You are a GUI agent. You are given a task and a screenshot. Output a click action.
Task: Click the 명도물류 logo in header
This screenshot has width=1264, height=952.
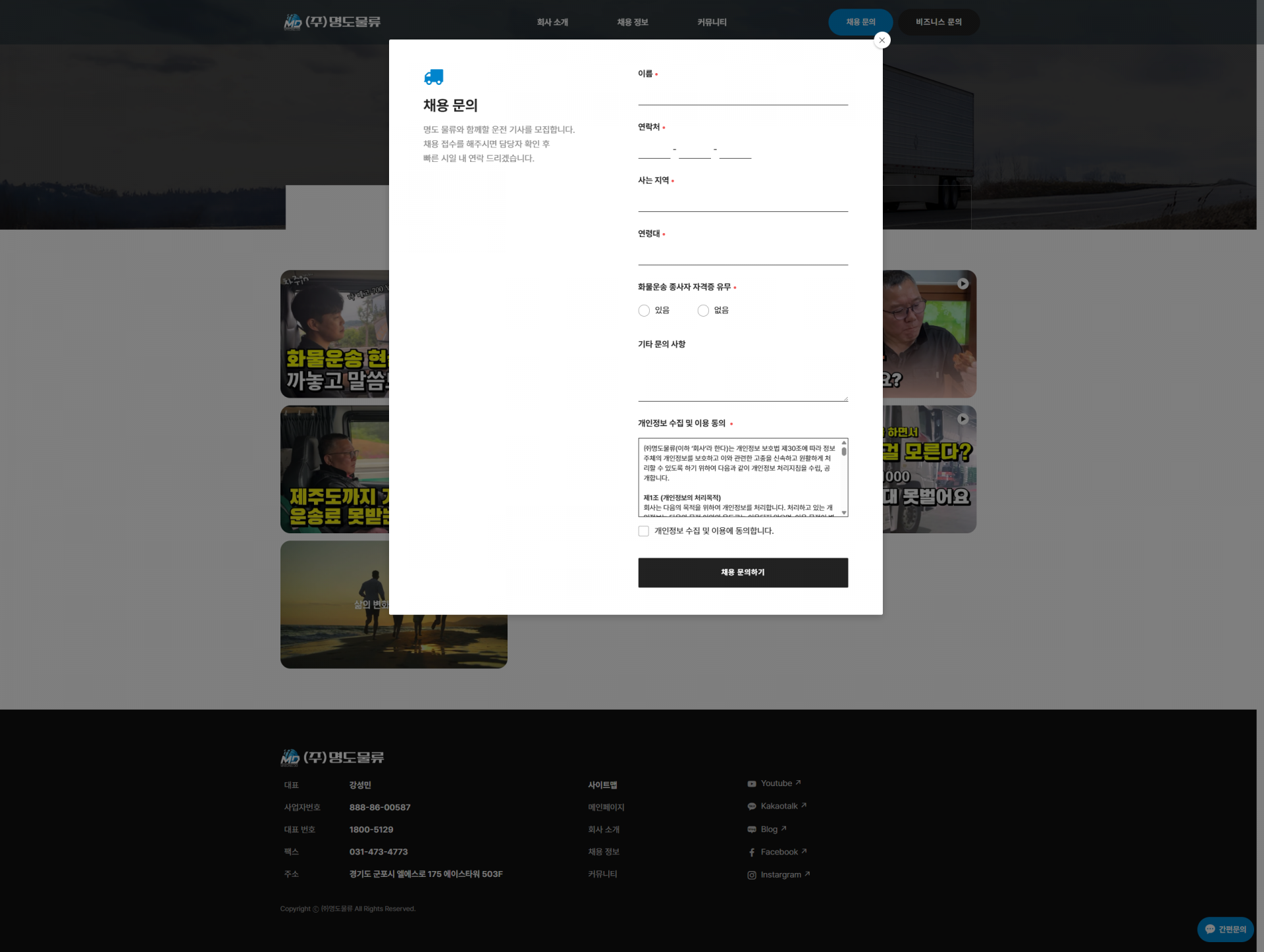tap(332, 22)
